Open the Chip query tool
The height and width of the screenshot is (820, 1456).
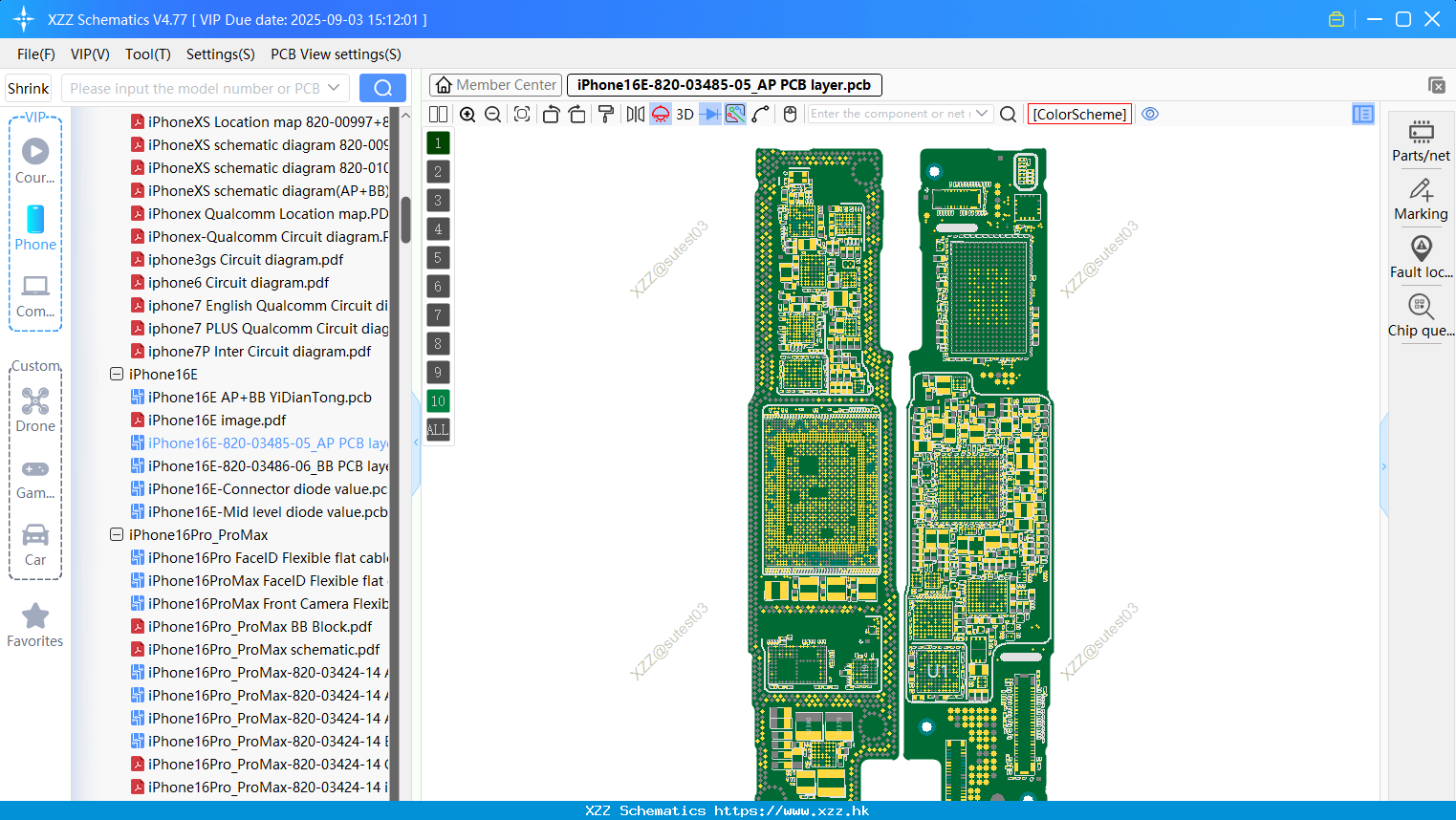[1421, 315]
